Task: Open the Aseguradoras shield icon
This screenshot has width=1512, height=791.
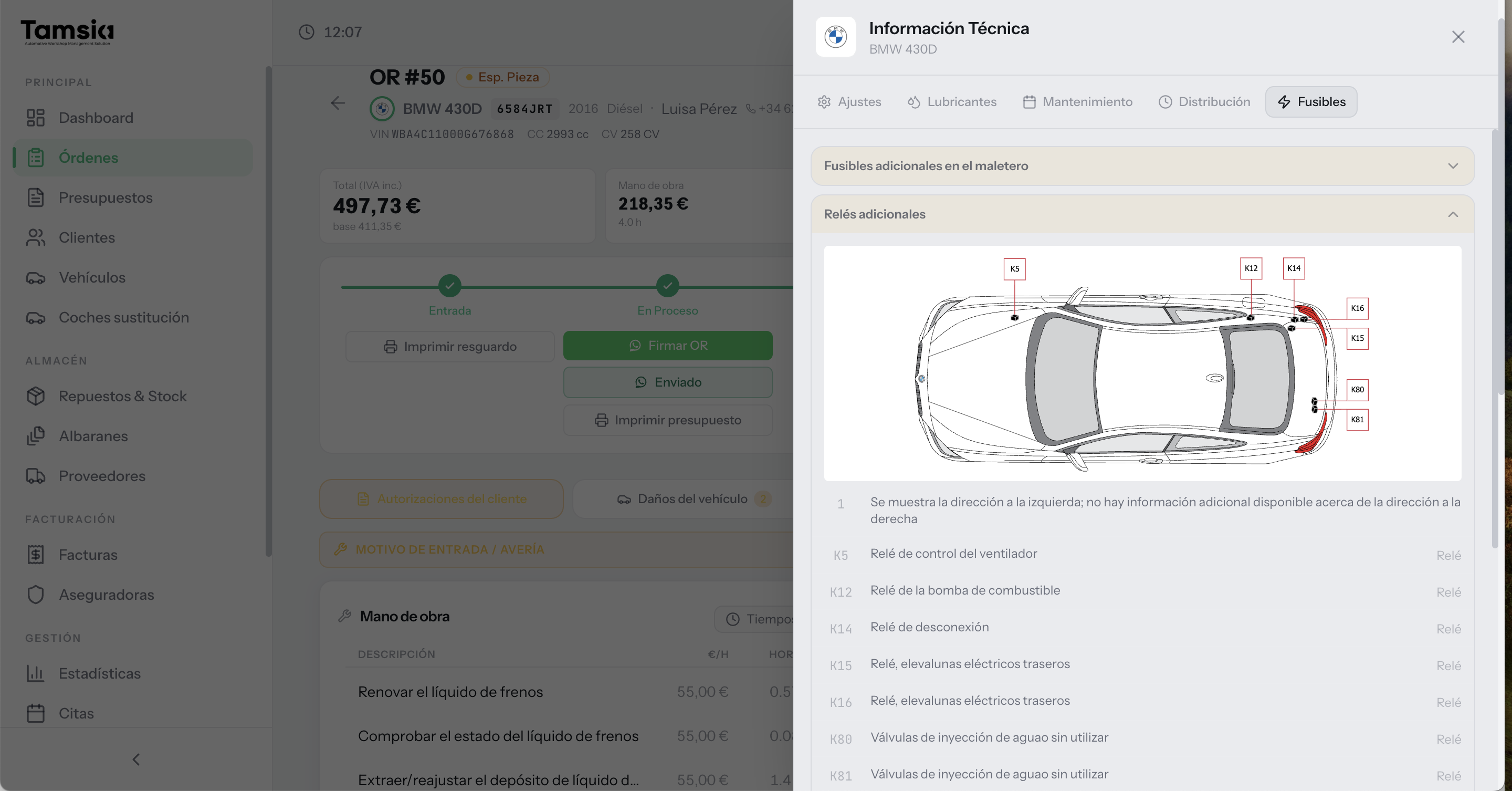Action: coord(35,594)
